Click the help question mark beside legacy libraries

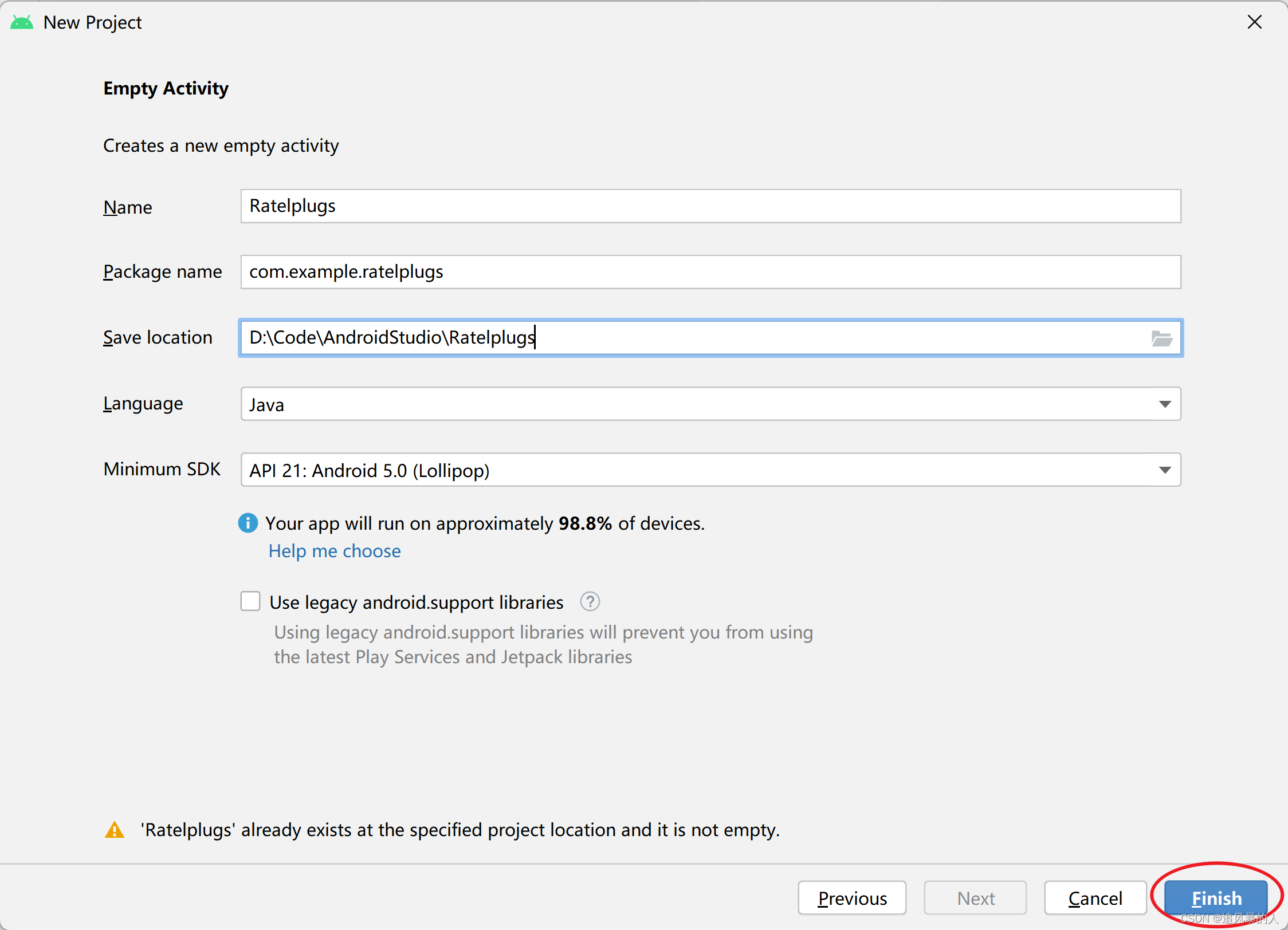(x=590, y=602)
